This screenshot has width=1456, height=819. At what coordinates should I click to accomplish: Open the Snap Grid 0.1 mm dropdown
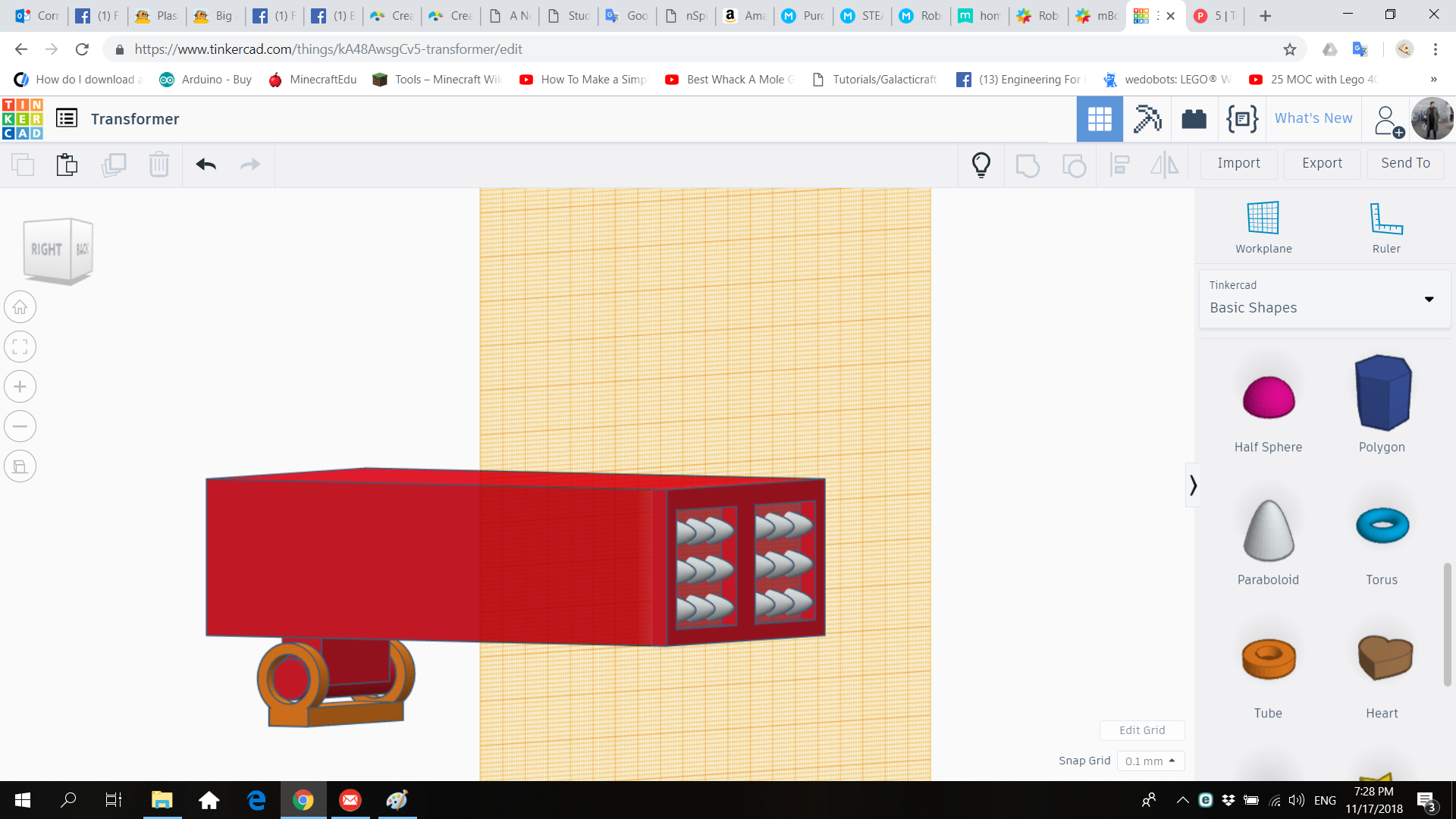pyautogui.click(x=1150, y=761)
